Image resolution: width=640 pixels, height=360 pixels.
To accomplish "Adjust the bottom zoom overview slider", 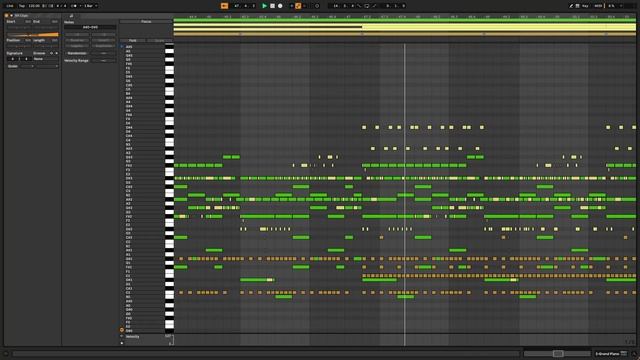I will click(x=558, y=354).
